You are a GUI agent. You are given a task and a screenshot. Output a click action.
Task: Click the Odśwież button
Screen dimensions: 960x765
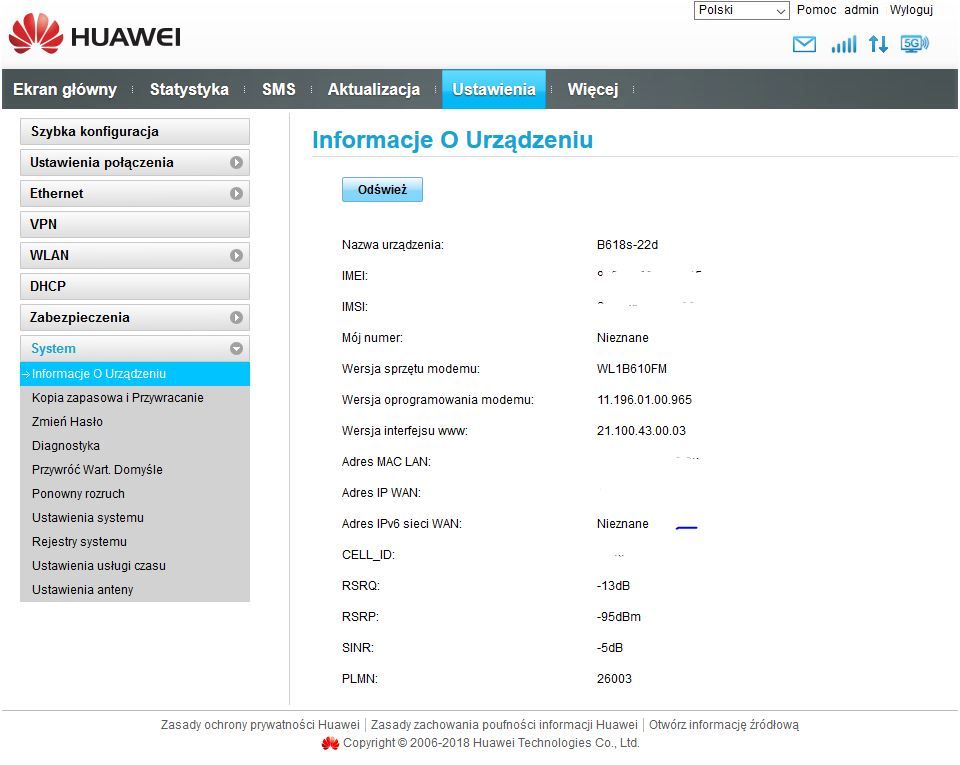click(x=382, y=188)
